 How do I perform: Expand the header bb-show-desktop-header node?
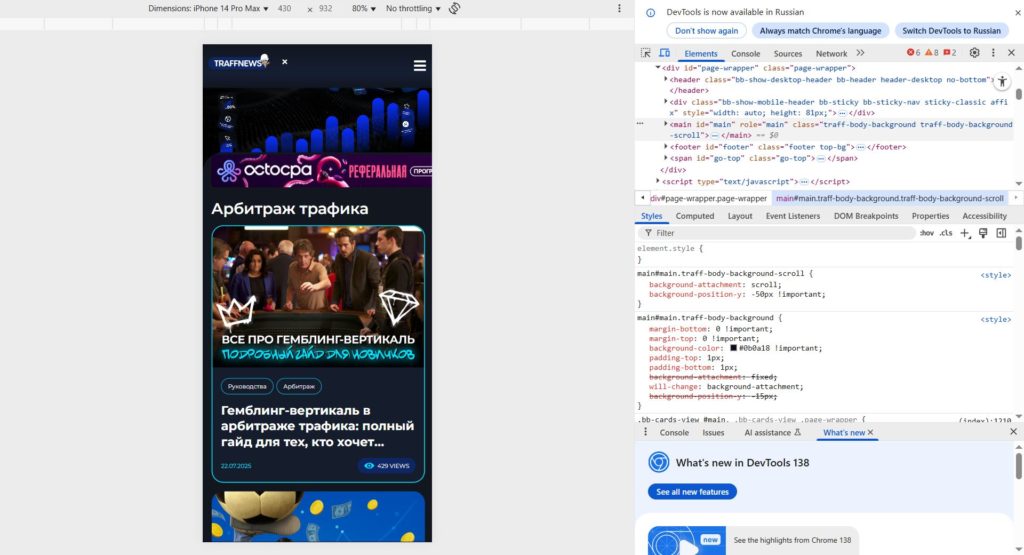[665, 79]
